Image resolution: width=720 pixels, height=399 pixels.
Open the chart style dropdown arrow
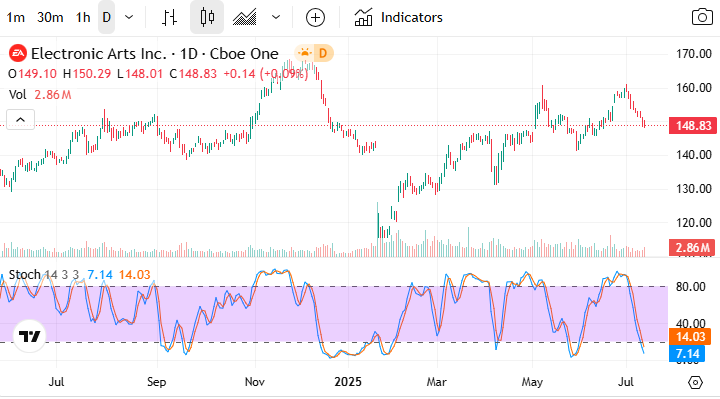276,17
